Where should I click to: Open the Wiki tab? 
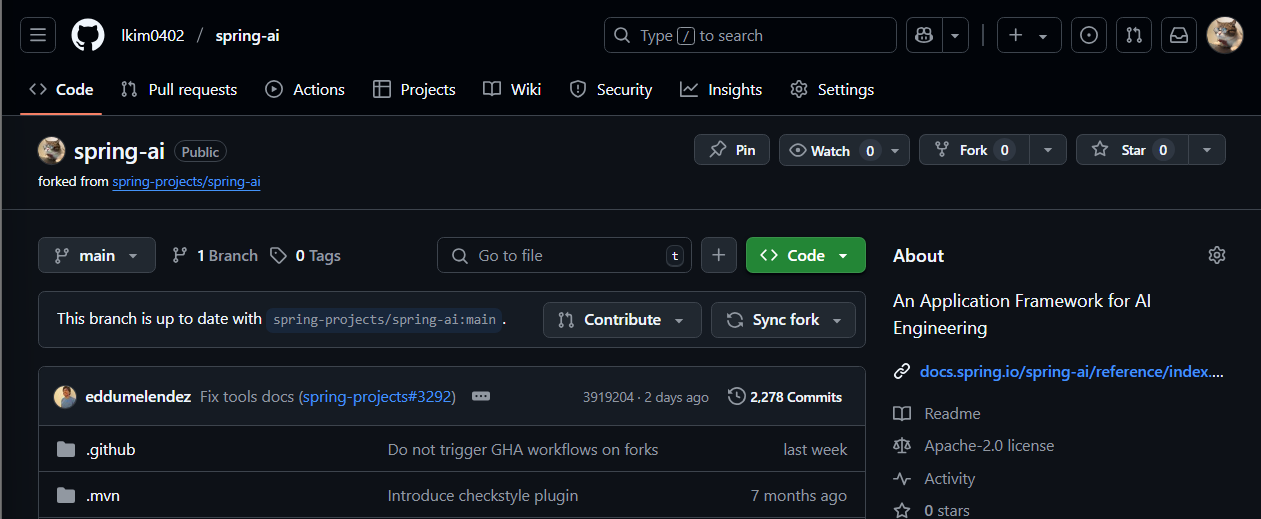coord(512,89)
